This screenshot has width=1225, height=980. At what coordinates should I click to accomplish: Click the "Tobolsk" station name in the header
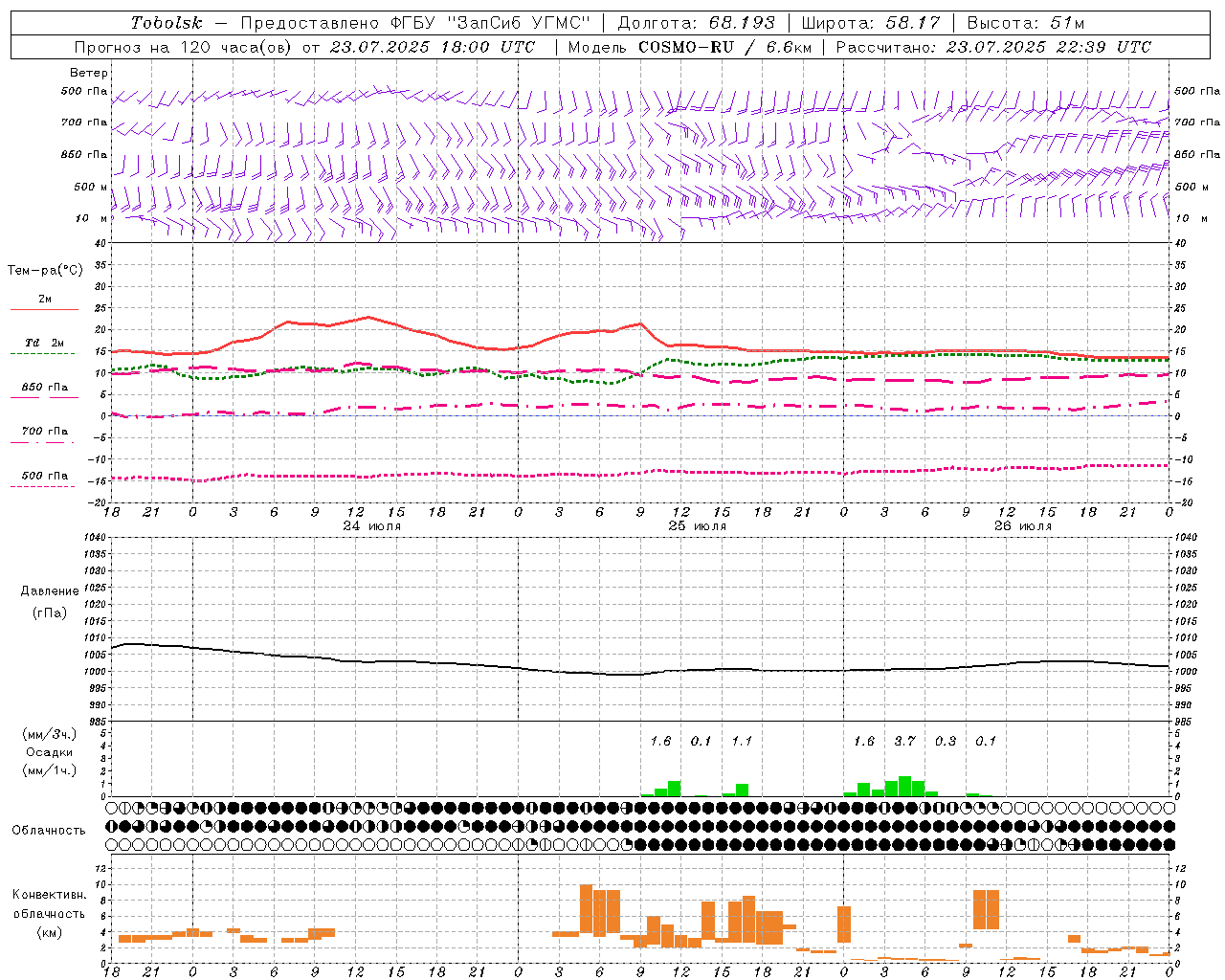167,23
